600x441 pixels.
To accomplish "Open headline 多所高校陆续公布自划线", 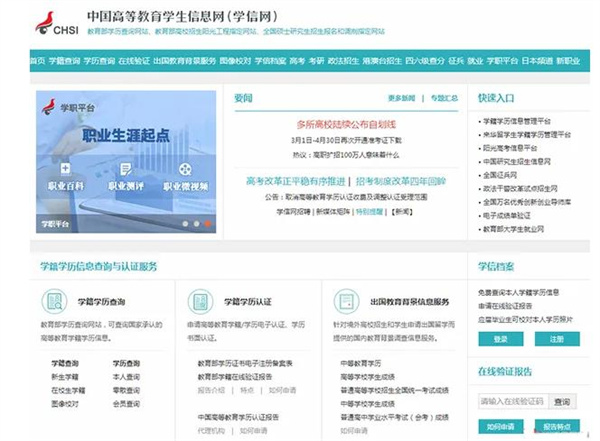I will pos(346,124).
